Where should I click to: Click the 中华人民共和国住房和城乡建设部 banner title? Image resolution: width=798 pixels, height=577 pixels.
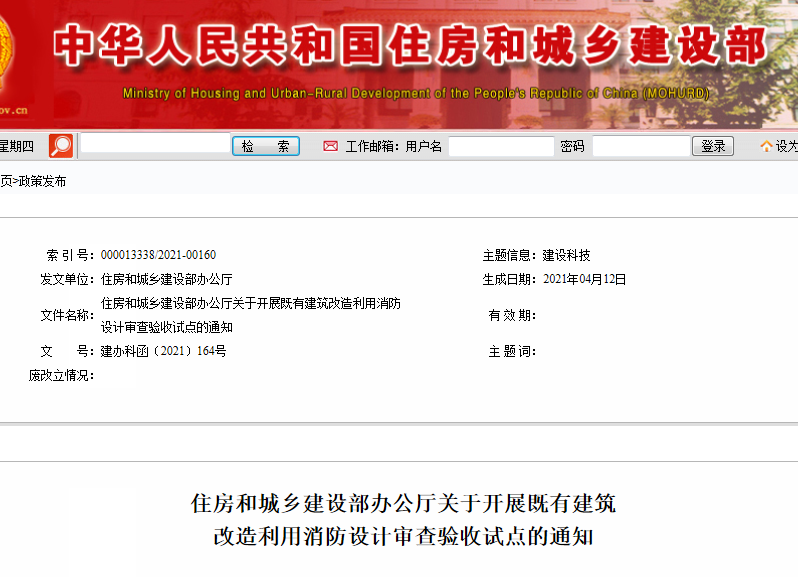coord(410,46)
